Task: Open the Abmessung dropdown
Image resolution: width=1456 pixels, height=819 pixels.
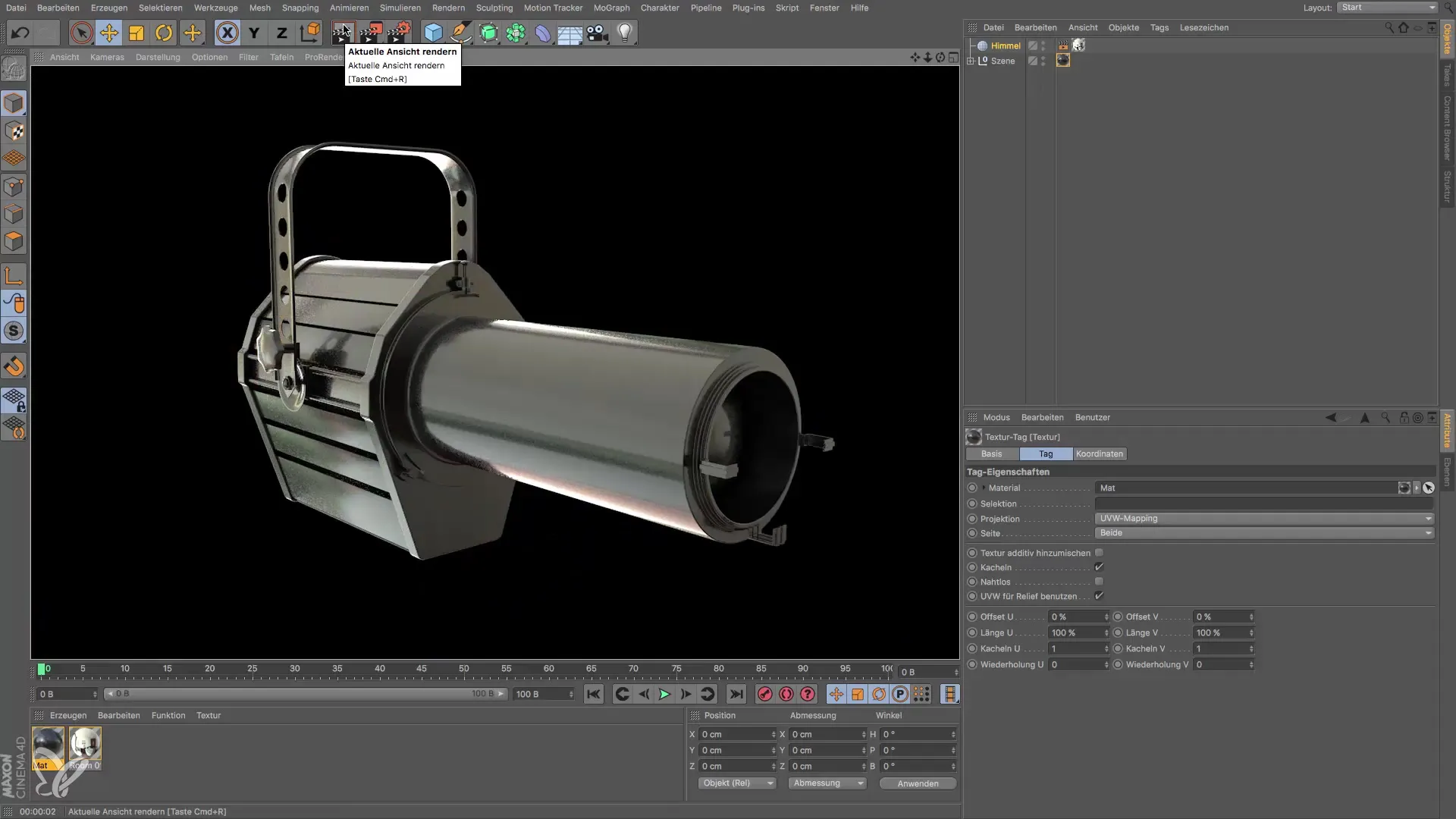Action: tap(827, 783)
